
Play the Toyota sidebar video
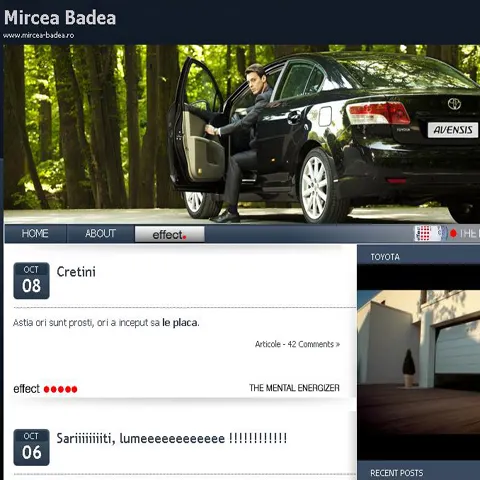pos(419,362)
